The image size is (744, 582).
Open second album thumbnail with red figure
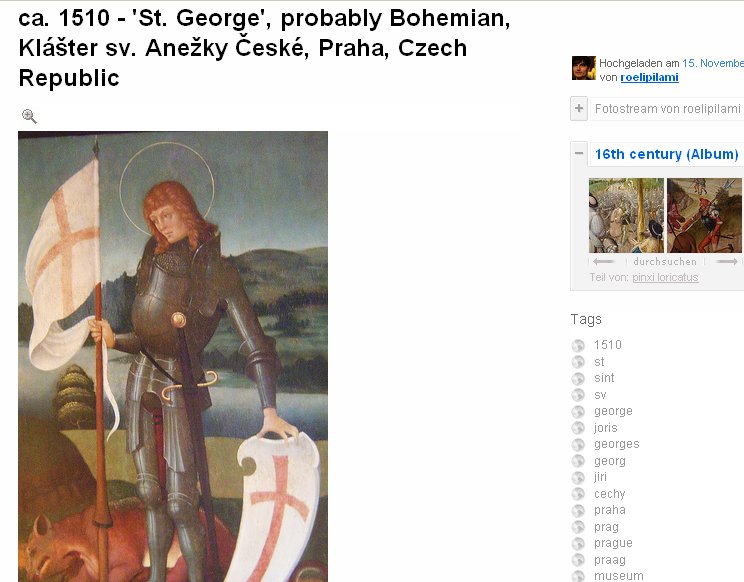point(705,215)
